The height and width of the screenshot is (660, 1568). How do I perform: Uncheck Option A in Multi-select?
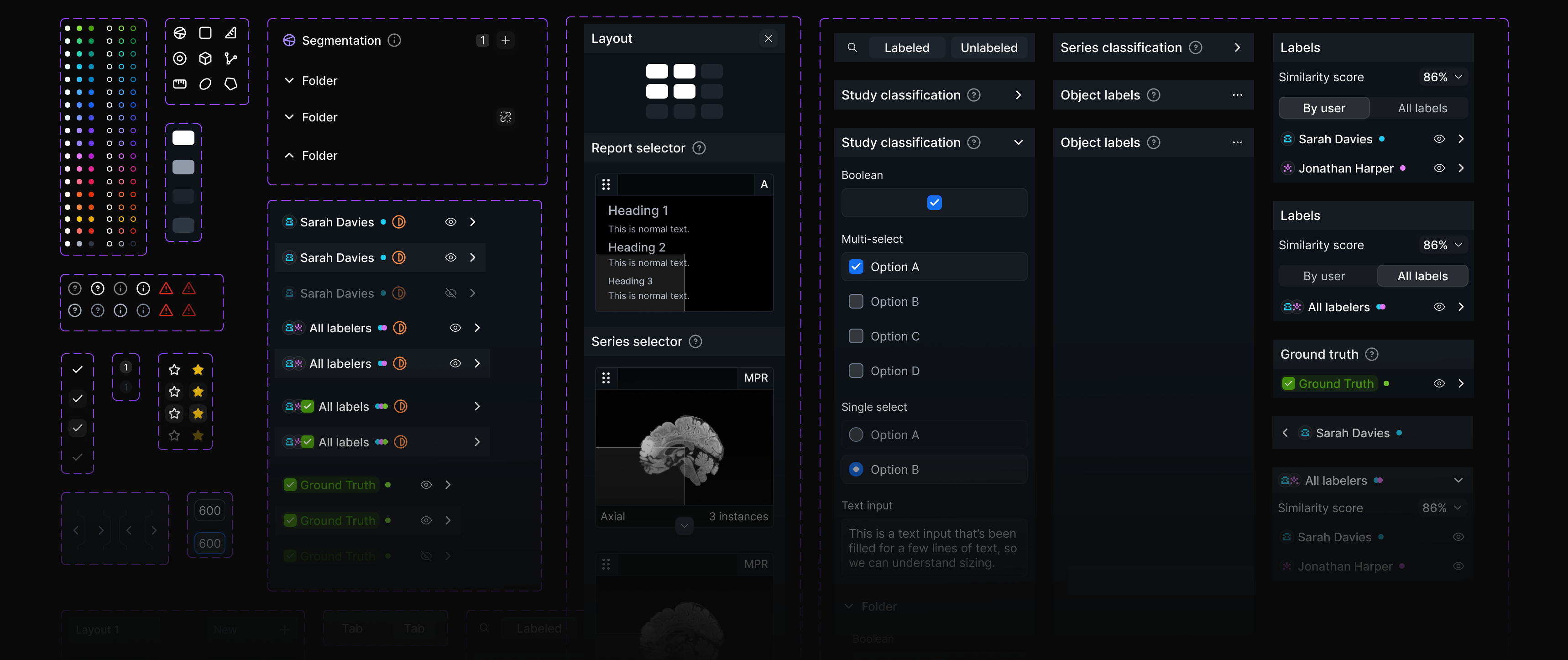856,267
